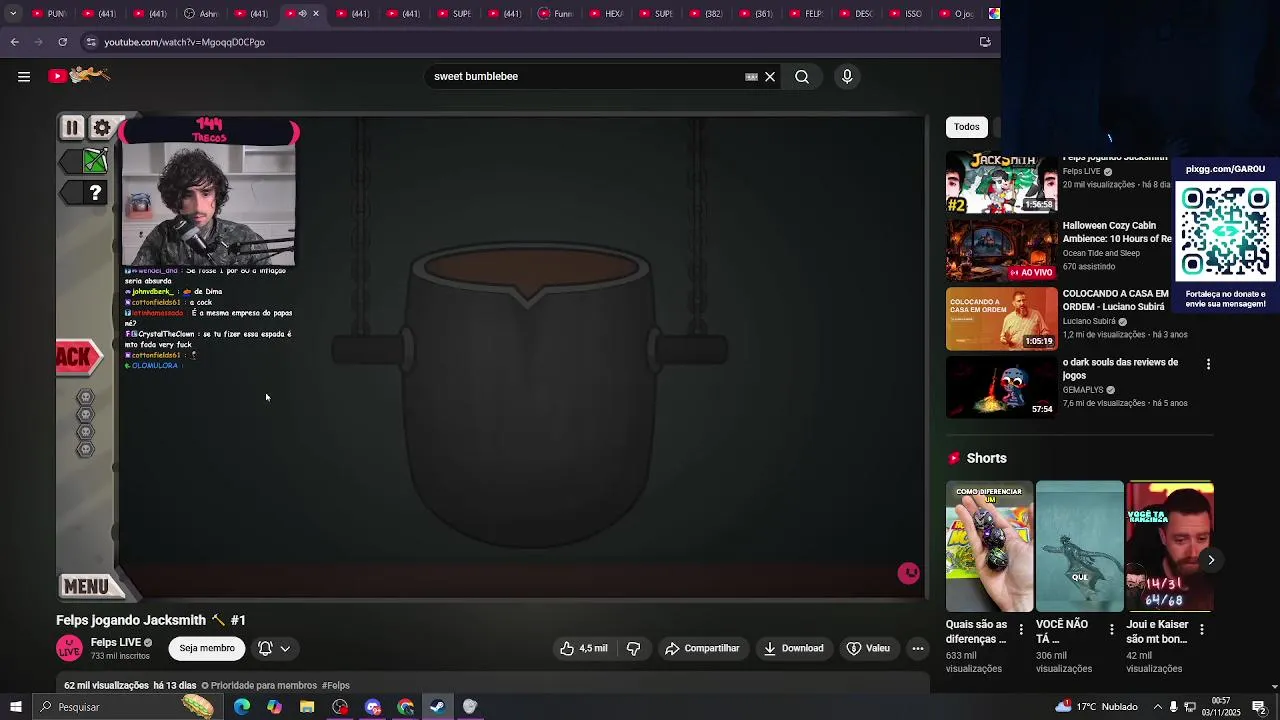
Task: Open the VOCÊ NÃO TÁ short
Action: click(1080, 546)
